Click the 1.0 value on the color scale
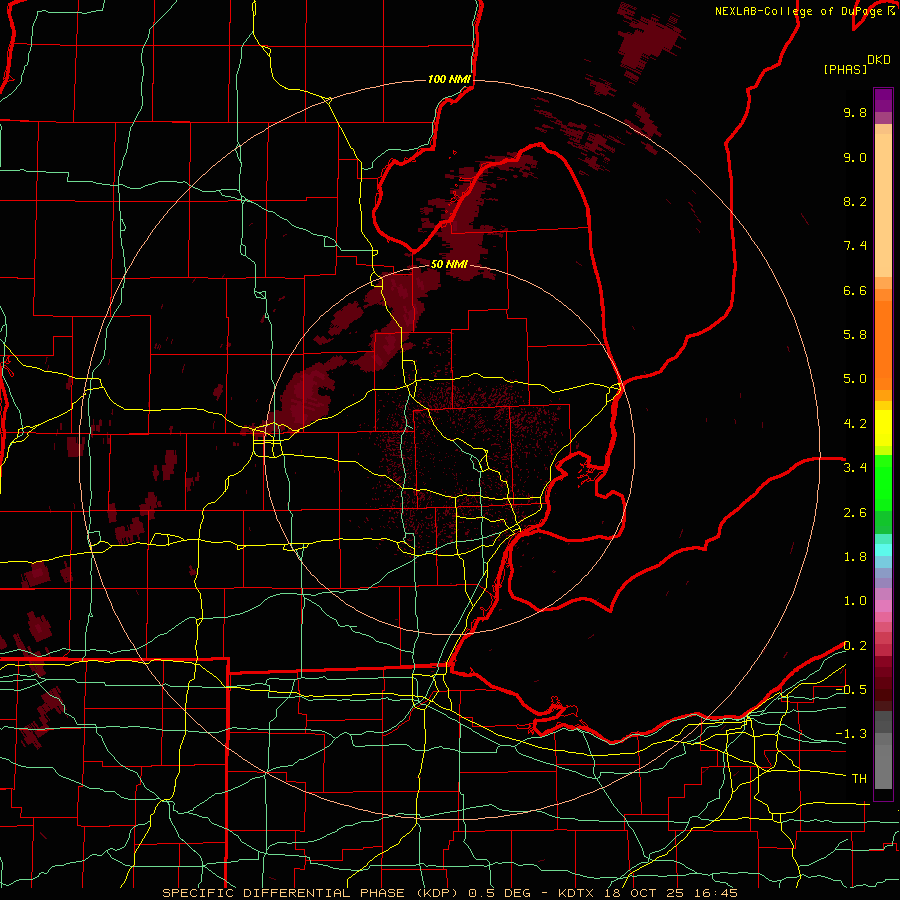The width and height of the screenshot is (900, 900). (x=855, y=601)
